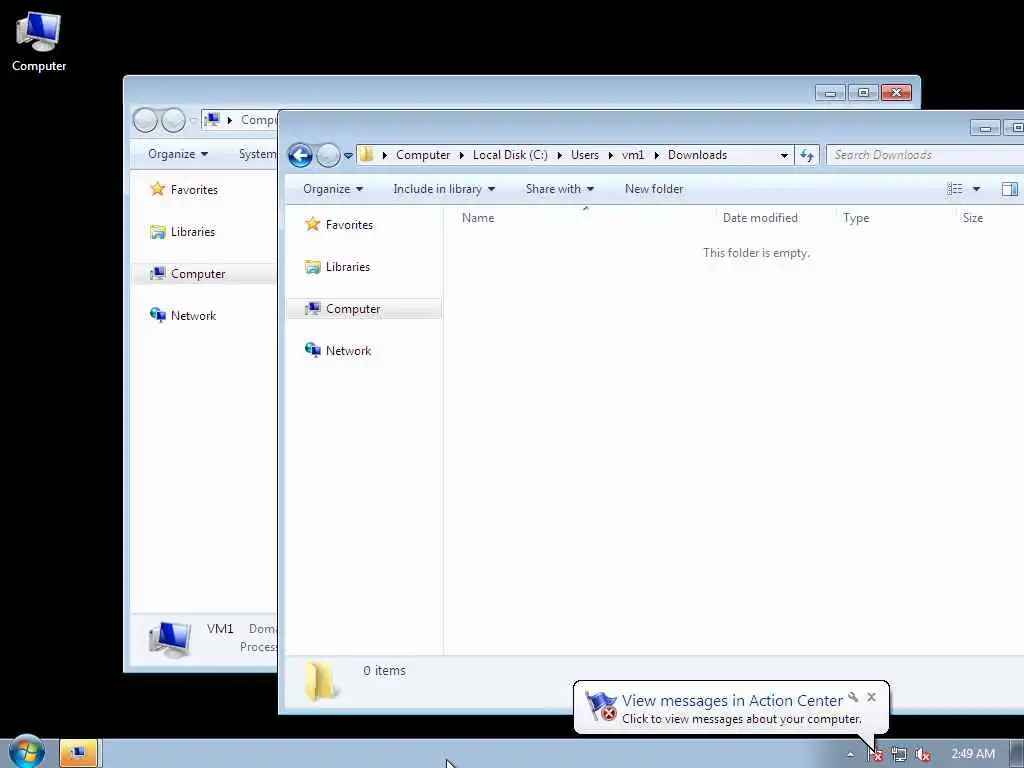
Task: Click the Search Downloads field
Action: tap(925, 155)
